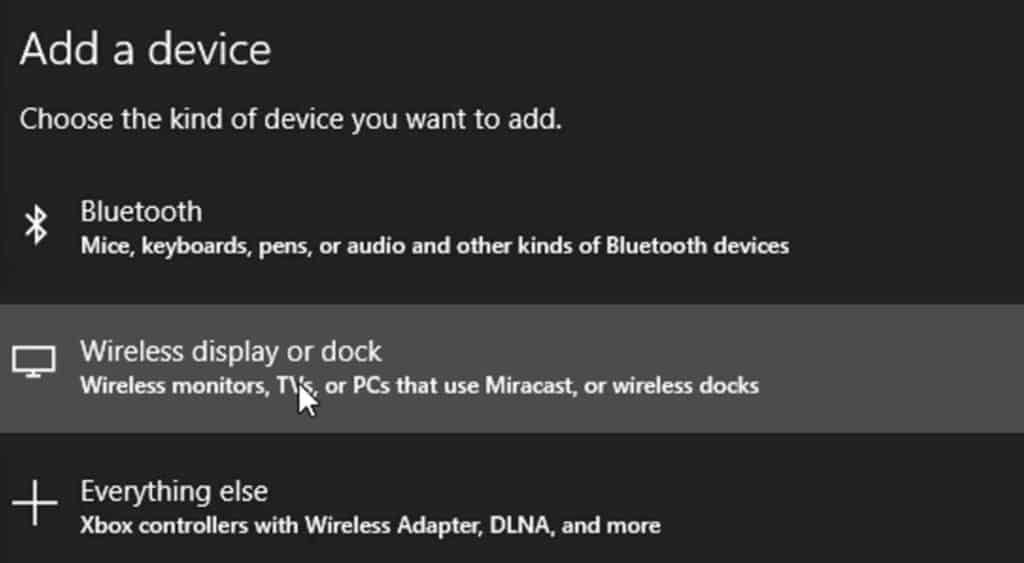
Task: Click the Choose the kind of device subtitle
Action: (x=291, y=120)
